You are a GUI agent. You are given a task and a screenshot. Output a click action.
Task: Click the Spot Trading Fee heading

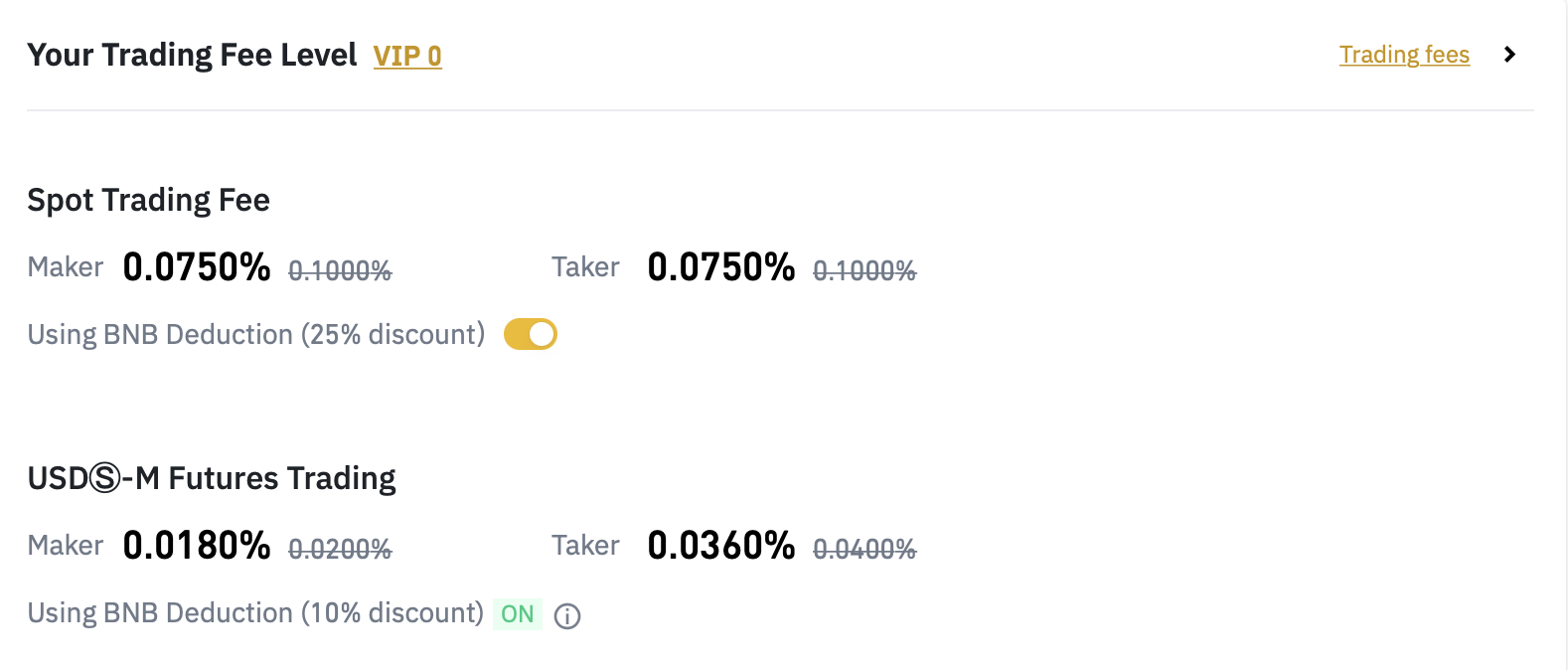click(x=149, y=200)
